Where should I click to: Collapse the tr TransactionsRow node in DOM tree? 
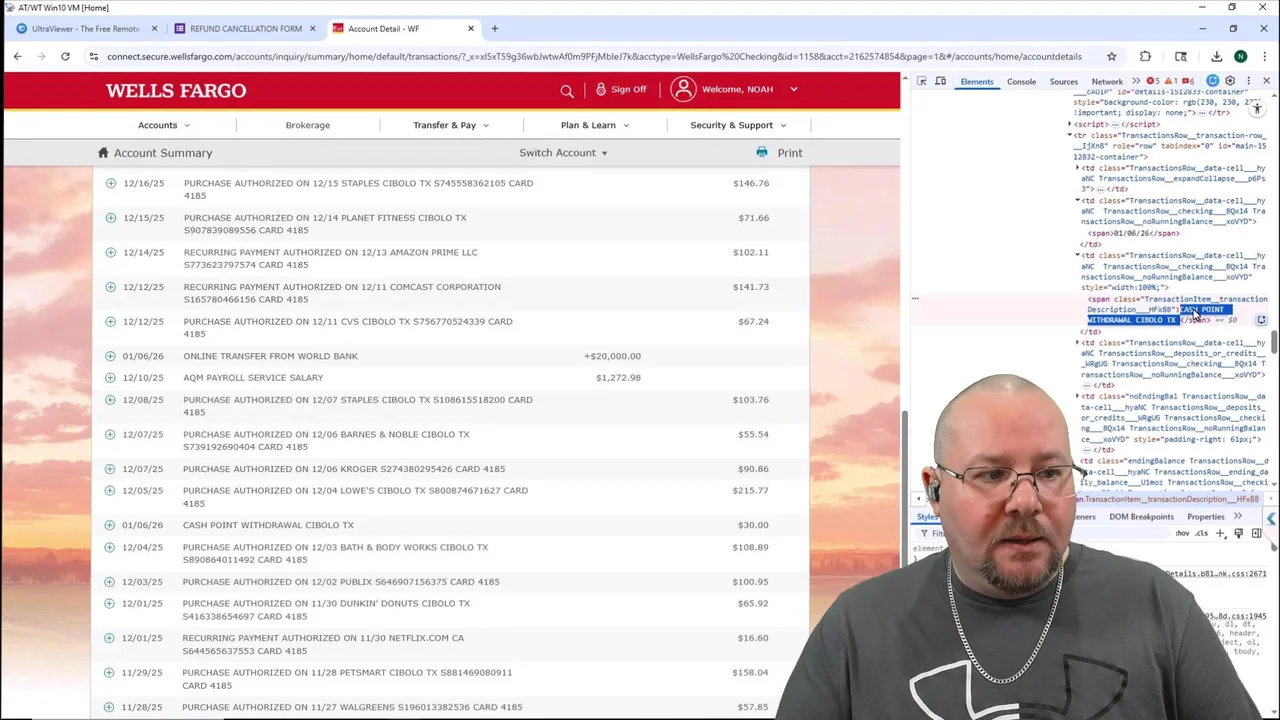pos(1070,135)
